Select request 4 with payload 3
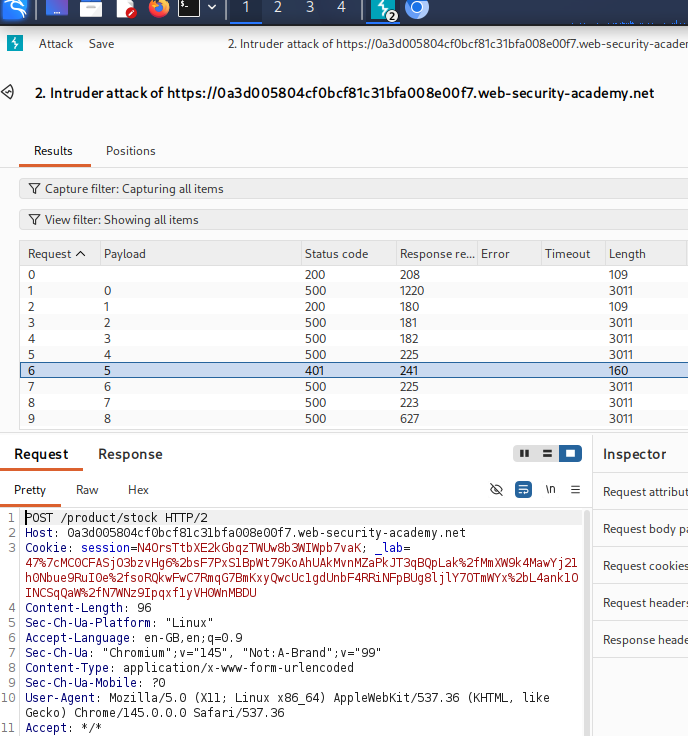 (353, 338)
